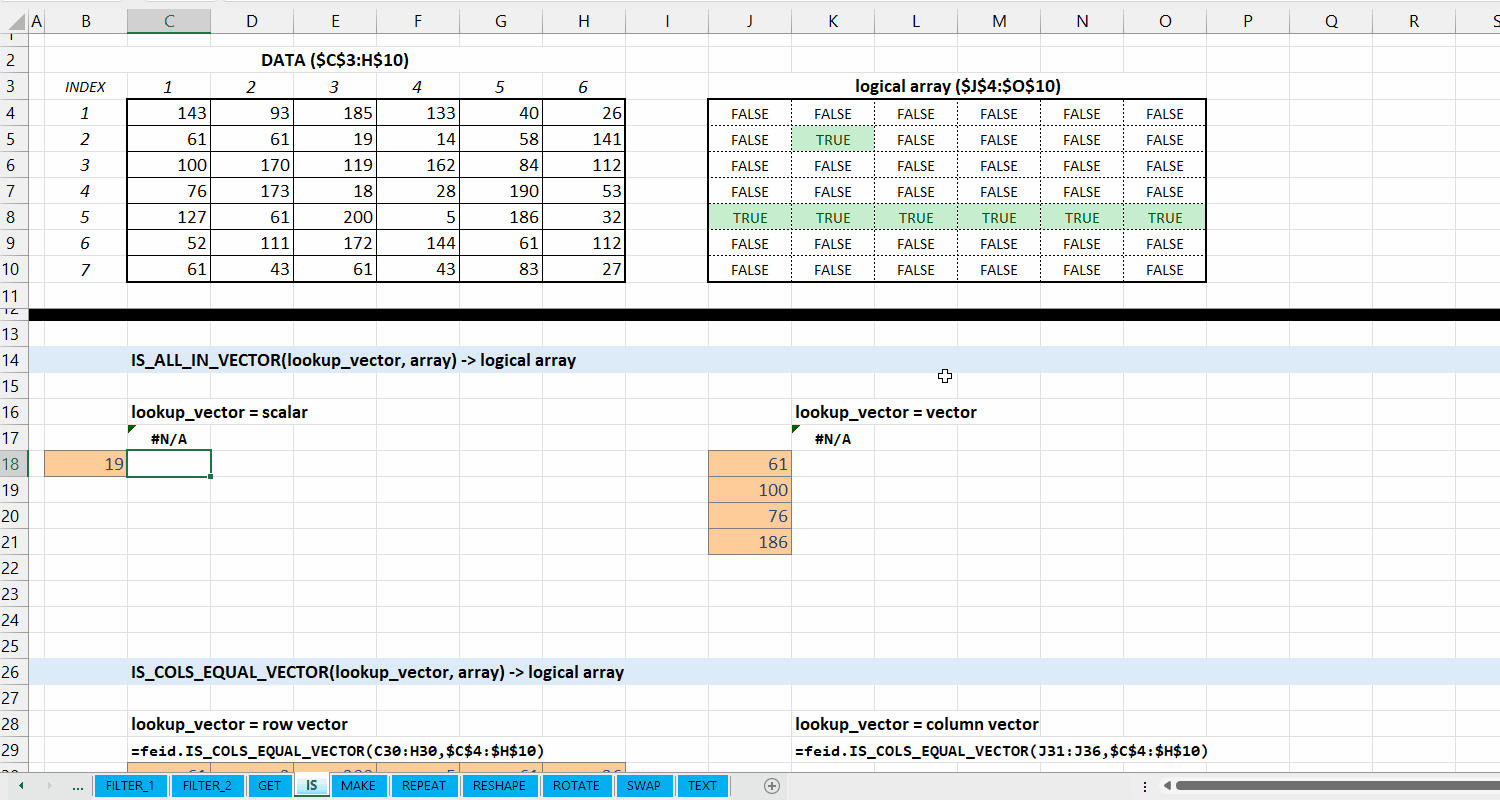1500x800 pixels.
Task: Click the 'IS_ALL_IN_VECTOR' section heading
Action: (x=353, y=360)
